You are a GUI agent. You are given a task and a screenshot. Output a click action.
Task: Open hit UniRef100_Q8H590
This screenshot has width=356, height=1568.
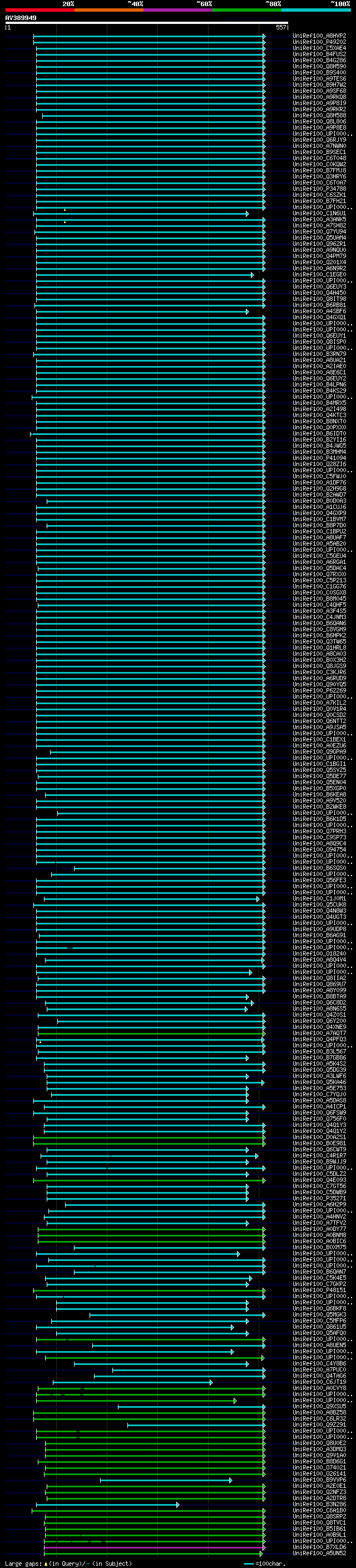pyautogui.click(x=319, y=66)
